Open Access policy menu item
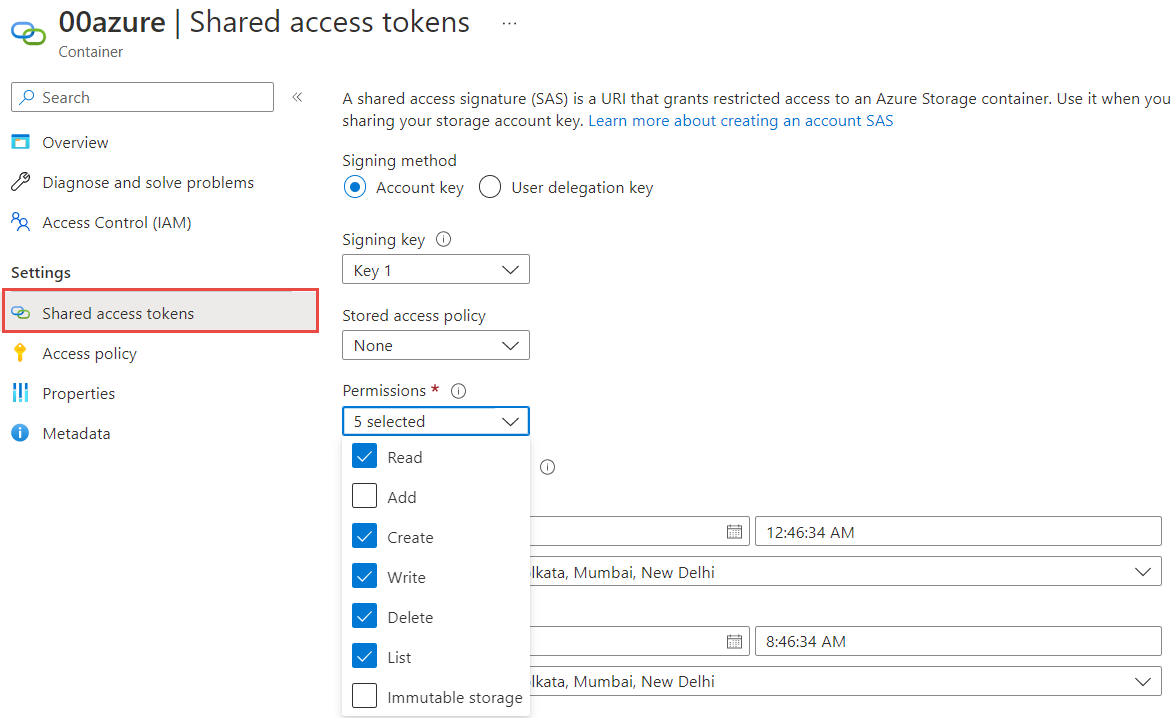 90,353
